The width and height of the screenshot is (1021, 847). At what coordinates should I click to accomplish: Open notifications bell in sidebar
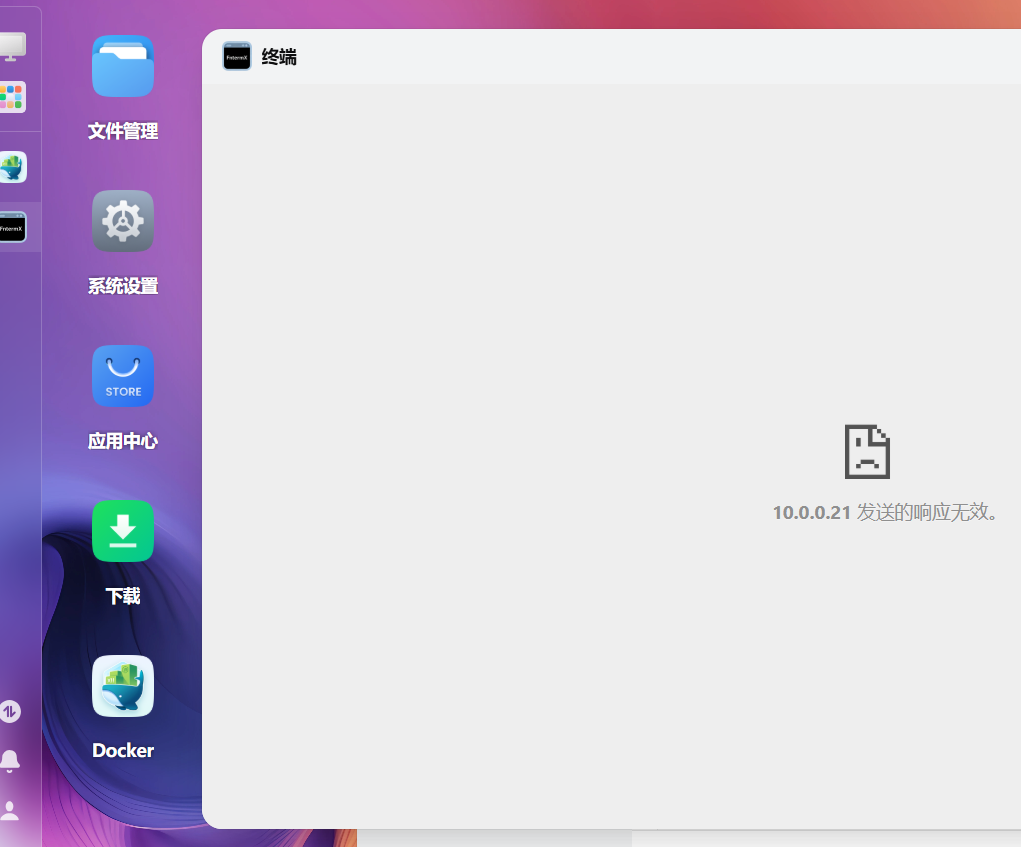[10, 760]
